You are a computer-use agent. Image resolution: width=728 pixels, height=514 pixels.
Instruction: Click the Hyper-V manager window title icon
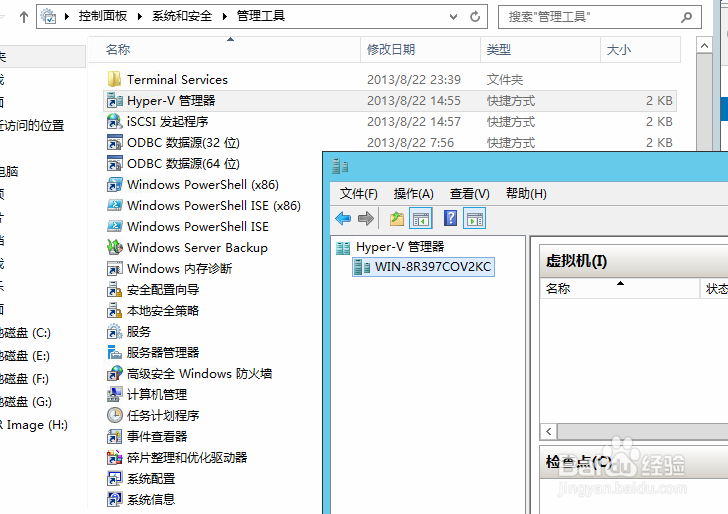(x=340, y=166)
